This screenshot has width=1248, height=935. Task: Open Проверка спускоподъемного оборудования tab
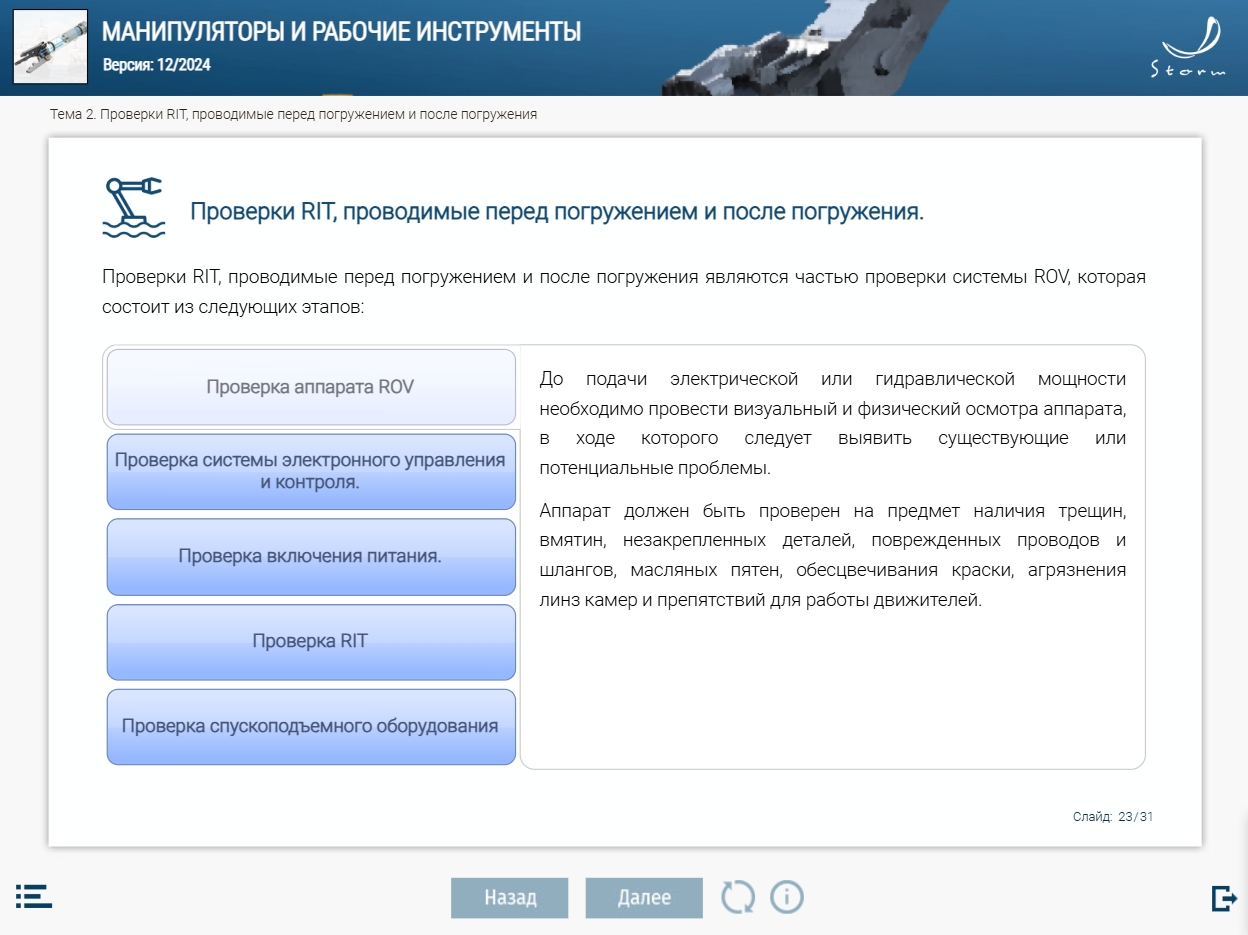(311, 727)
